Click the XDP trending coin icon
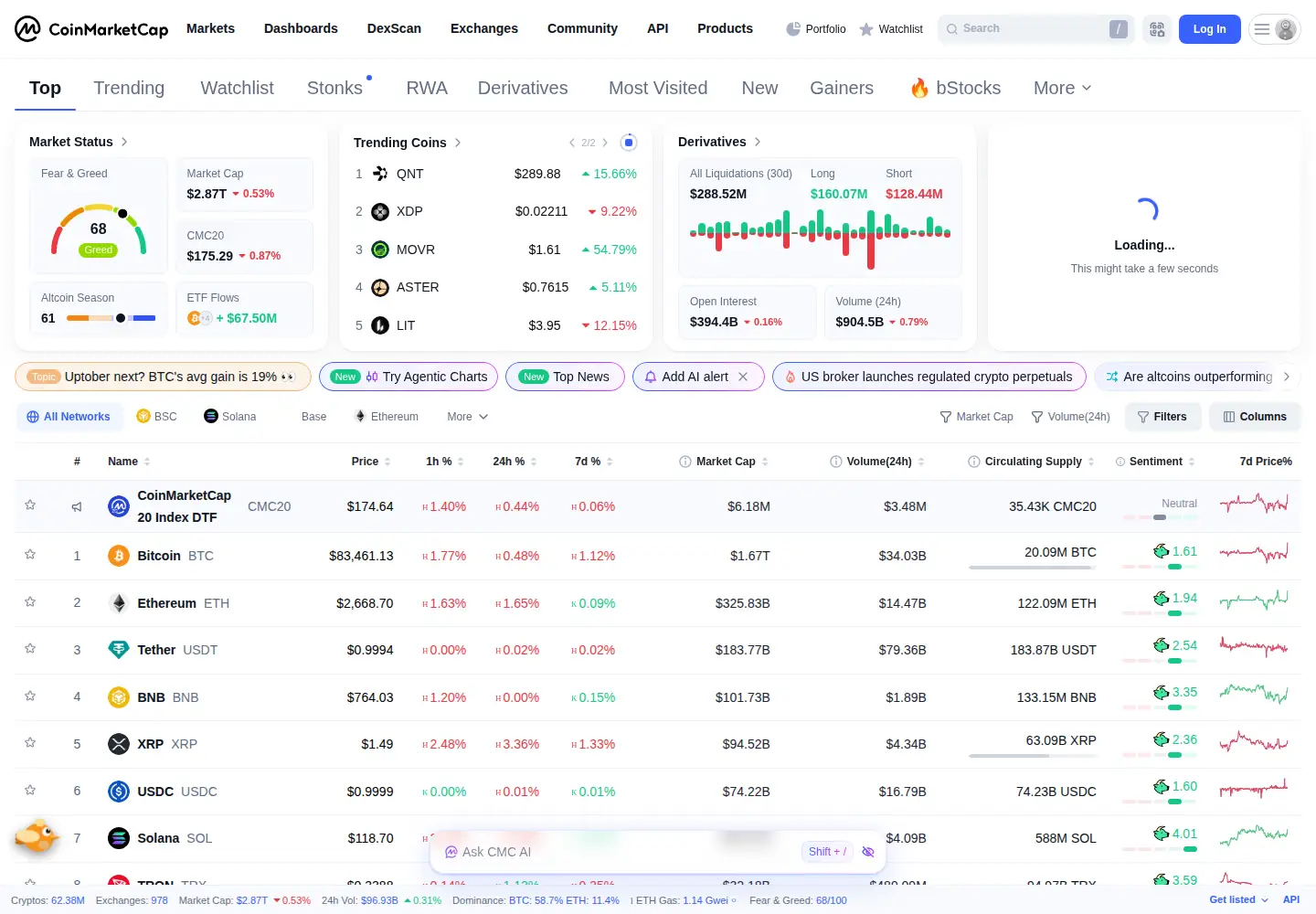 (380, 211)
